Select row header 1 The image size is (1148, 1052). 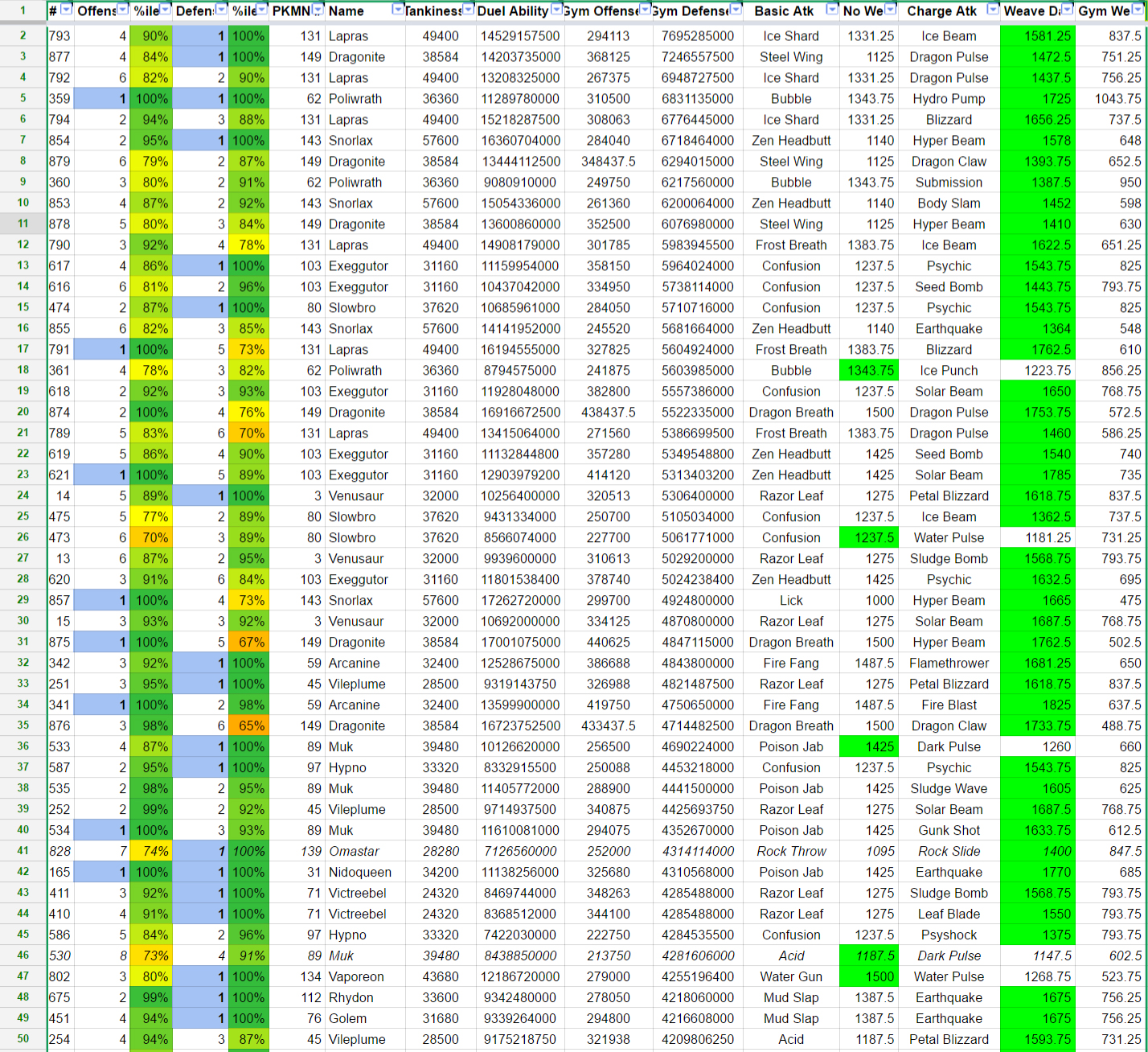23,11
